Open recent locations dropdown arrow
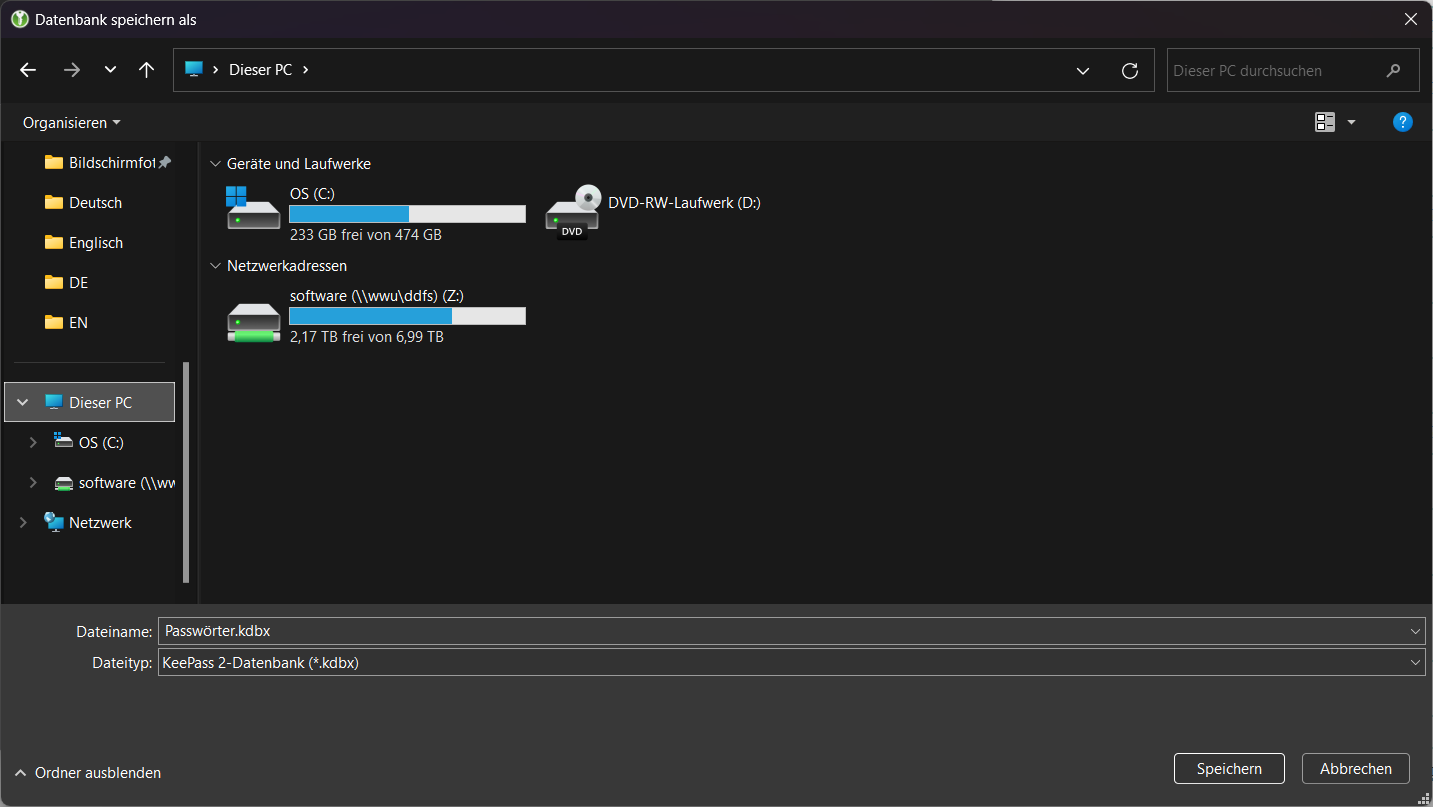1433x807 pixels. pyautogui.click(x=110, y=70)
